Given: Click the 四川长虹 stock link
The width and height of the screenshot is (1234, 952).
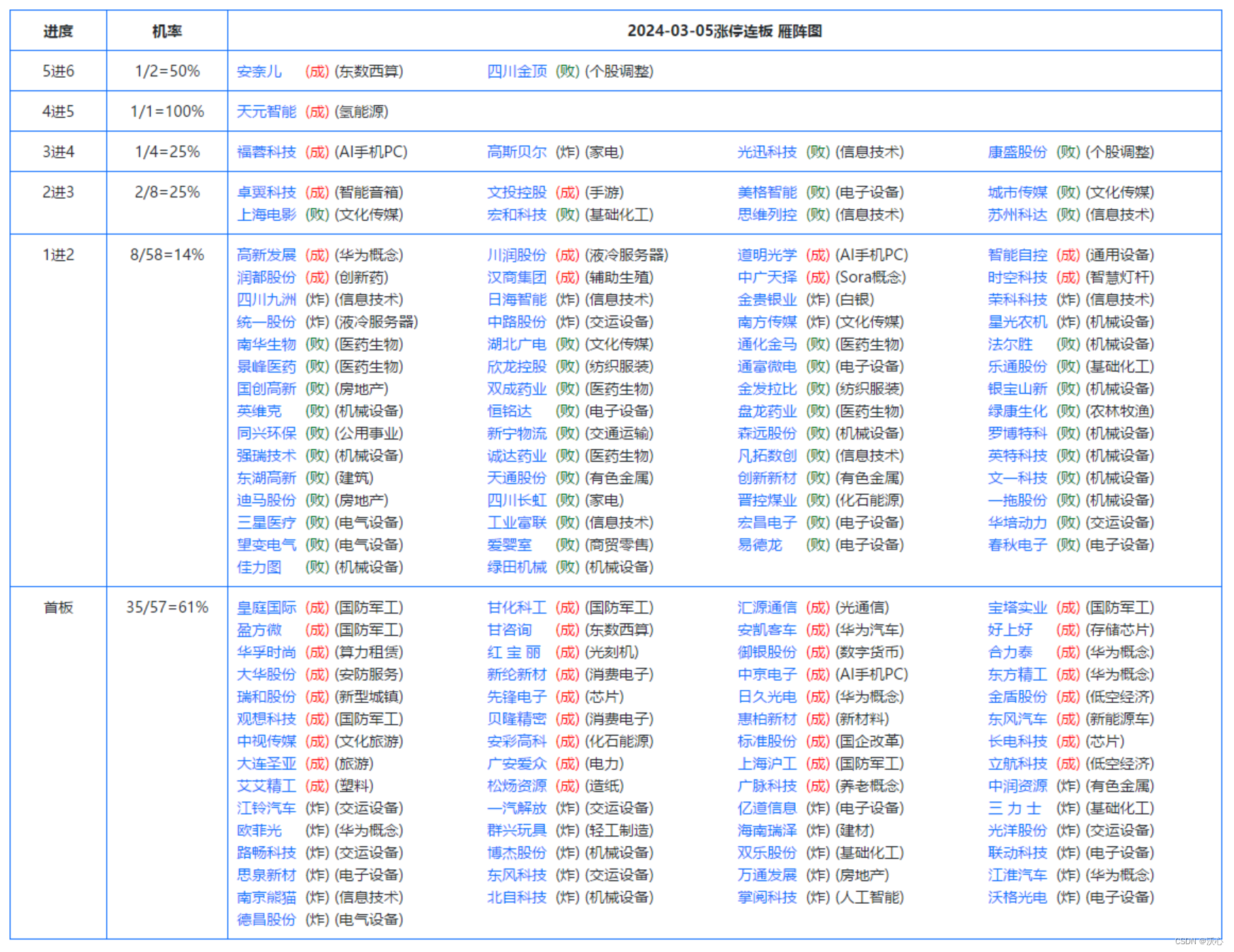Looking at the screenshot, I should click(517, 500).
